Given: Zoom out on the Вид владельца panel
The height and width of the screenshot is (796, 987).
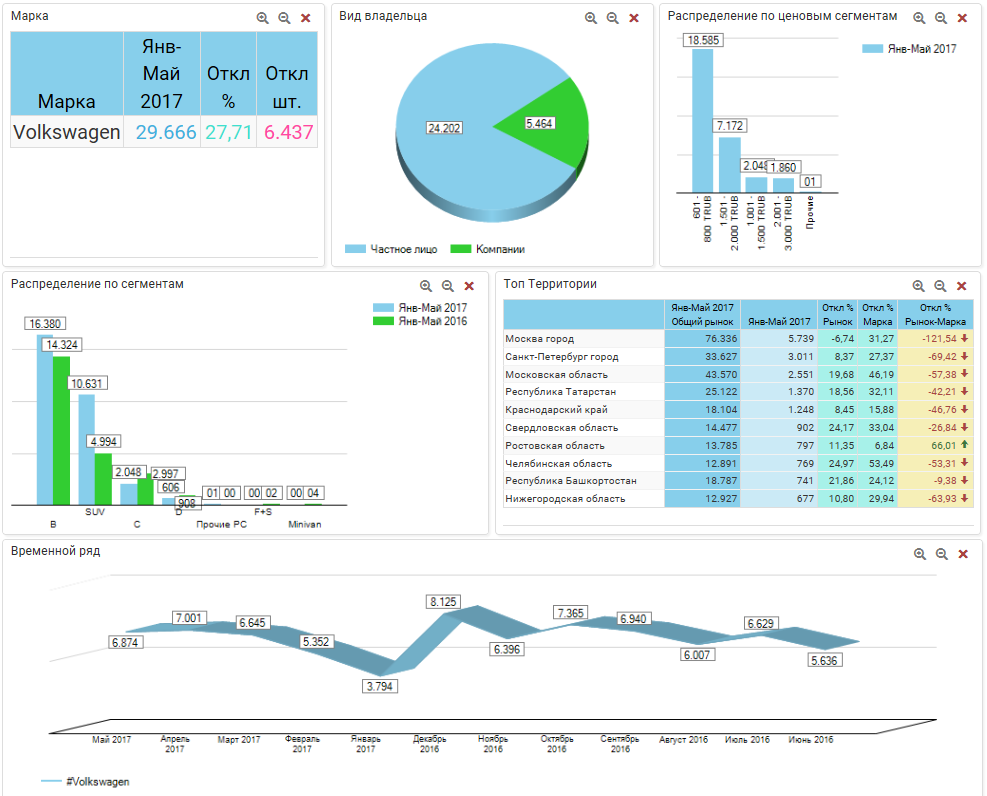Looking at the screenshot, I should pyautogui.click(x=612, y=18).
